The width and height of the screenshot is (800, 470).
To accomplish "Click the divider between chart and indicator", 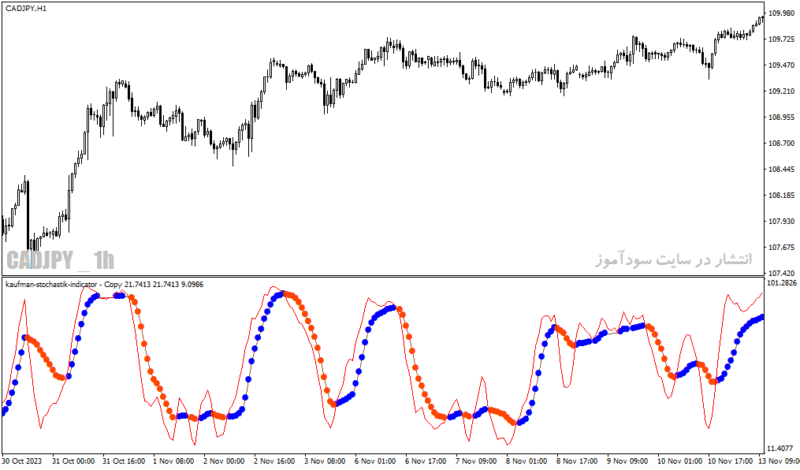I will (383, 276).
